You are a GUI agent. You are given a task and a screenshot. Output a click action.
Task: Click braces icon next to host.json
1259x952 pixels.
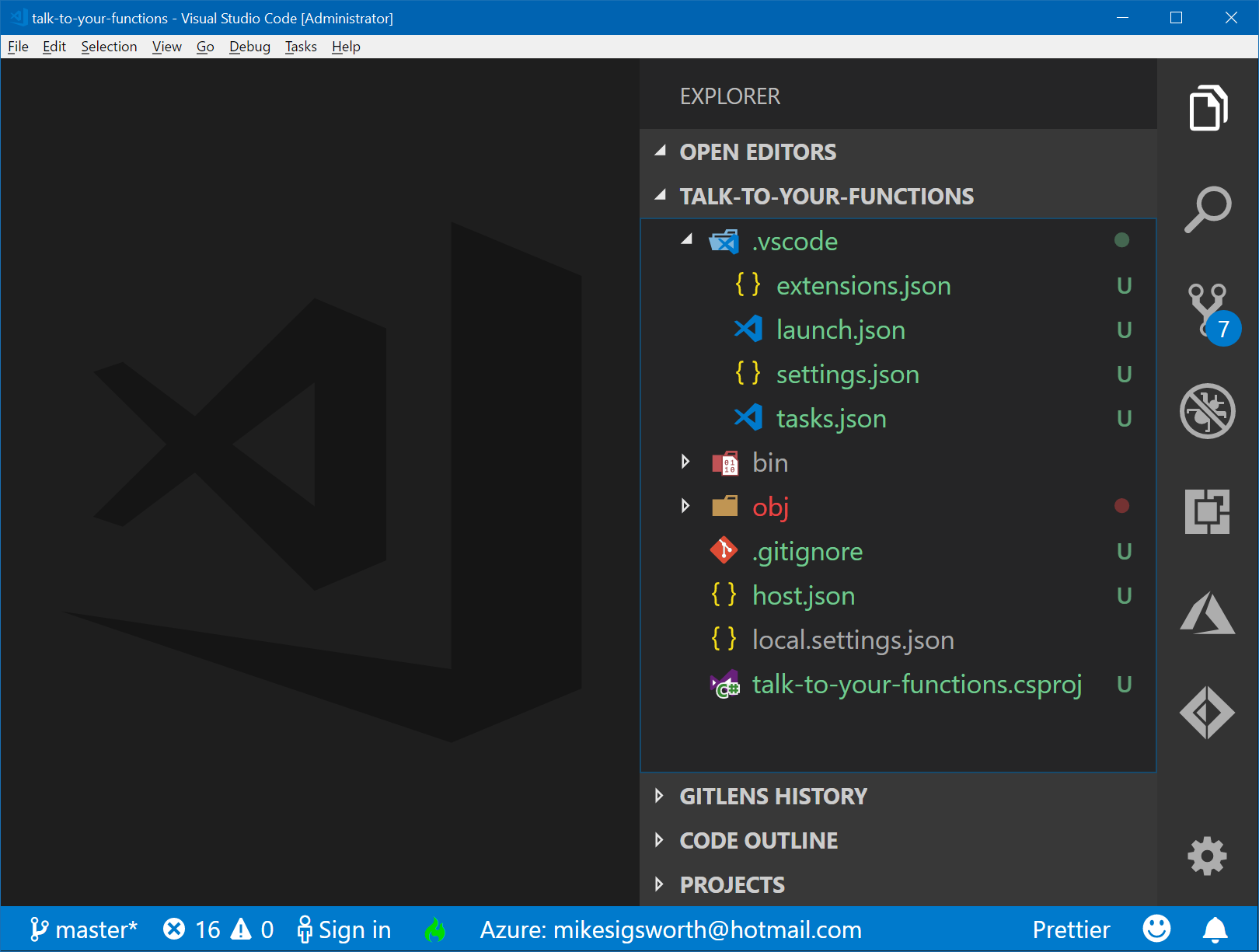point(724,595)
